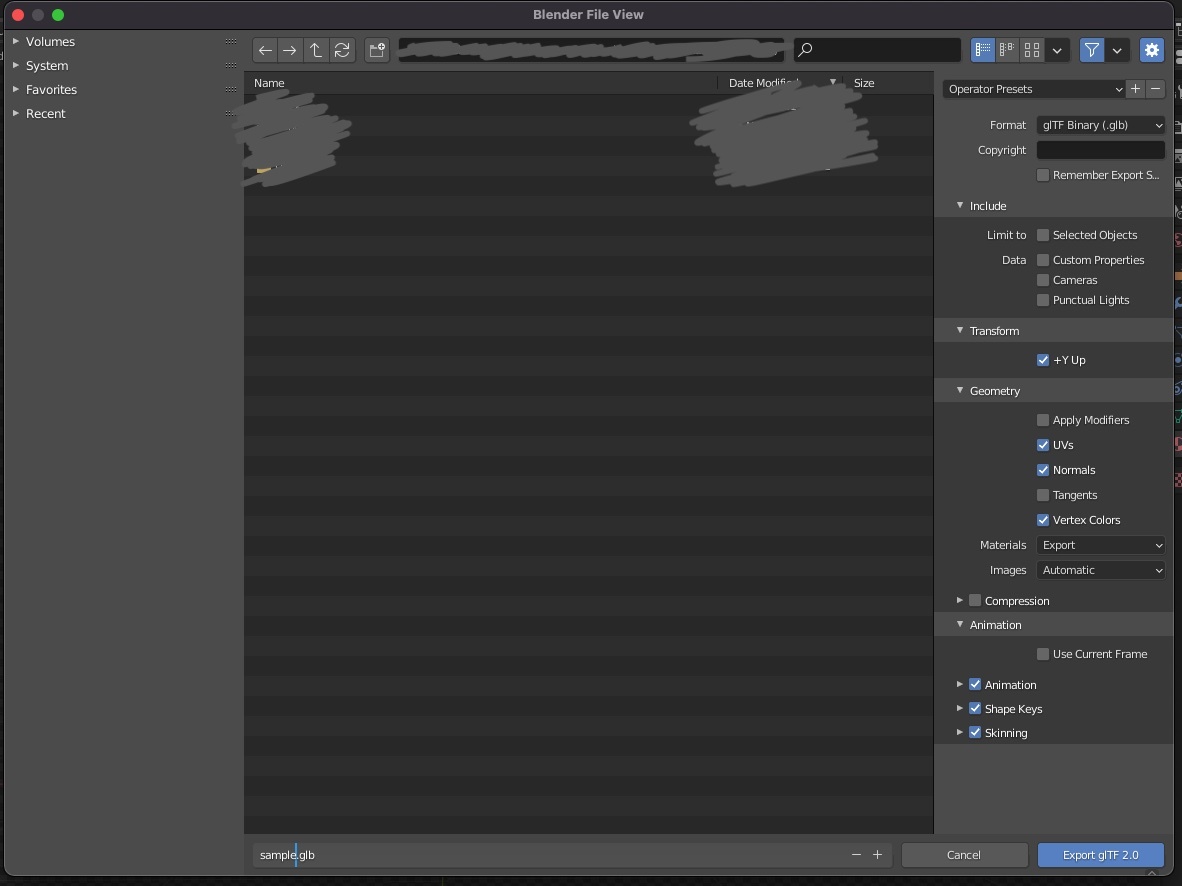Click System panel drag grip icon
1182x886 pixels.
pos(231,66)
